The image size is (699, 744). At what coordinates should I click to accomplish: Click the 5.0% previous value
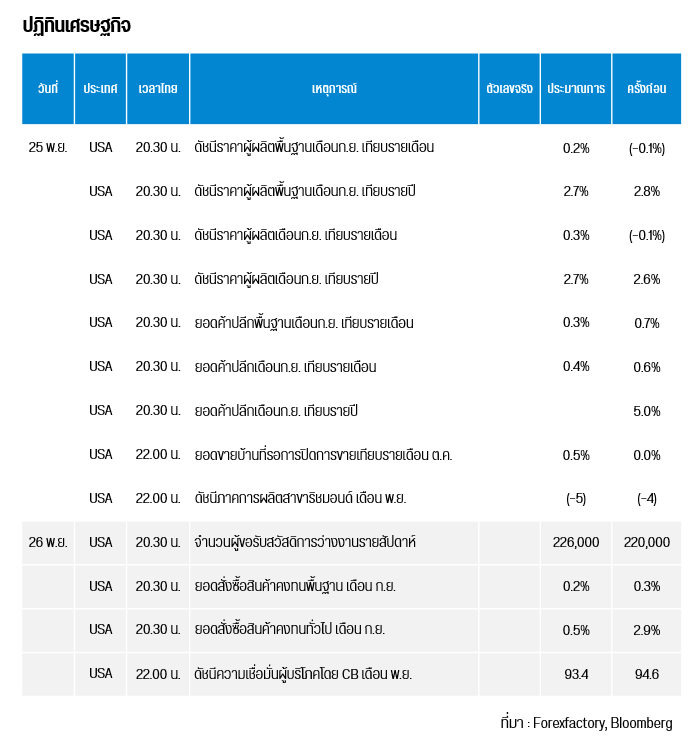(x=646, y=411)
